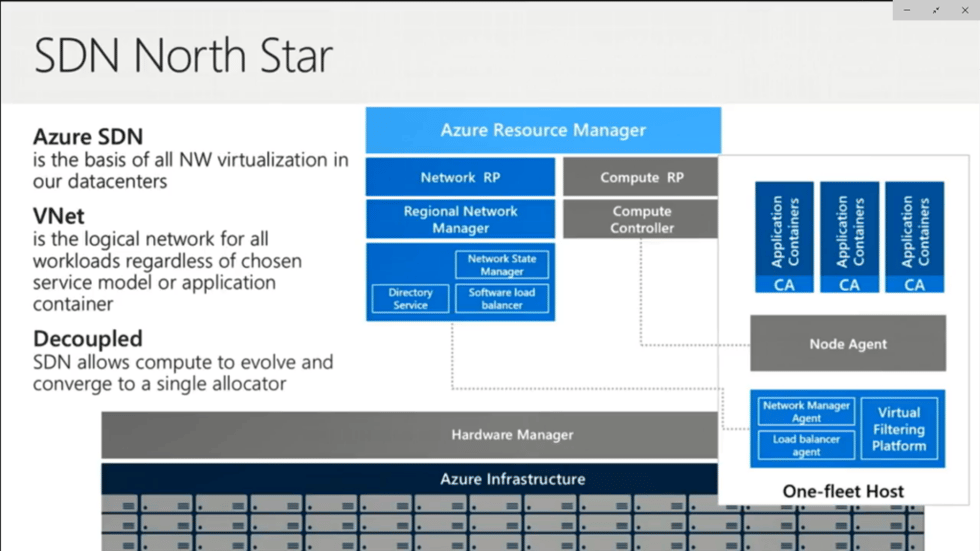Click the Azure SDN heading
This screenshot has width=980, height=551.
88,136
